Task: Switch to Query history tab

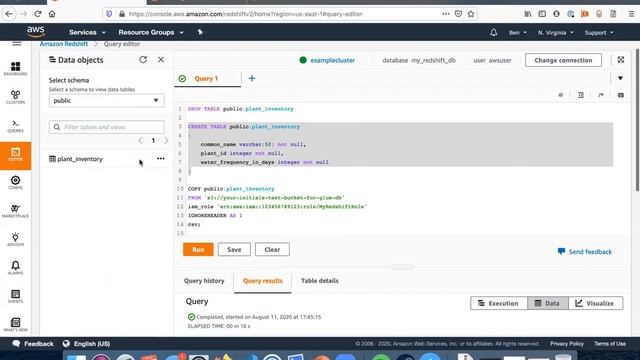Action: pyautogui.click(x=204, y=281)
